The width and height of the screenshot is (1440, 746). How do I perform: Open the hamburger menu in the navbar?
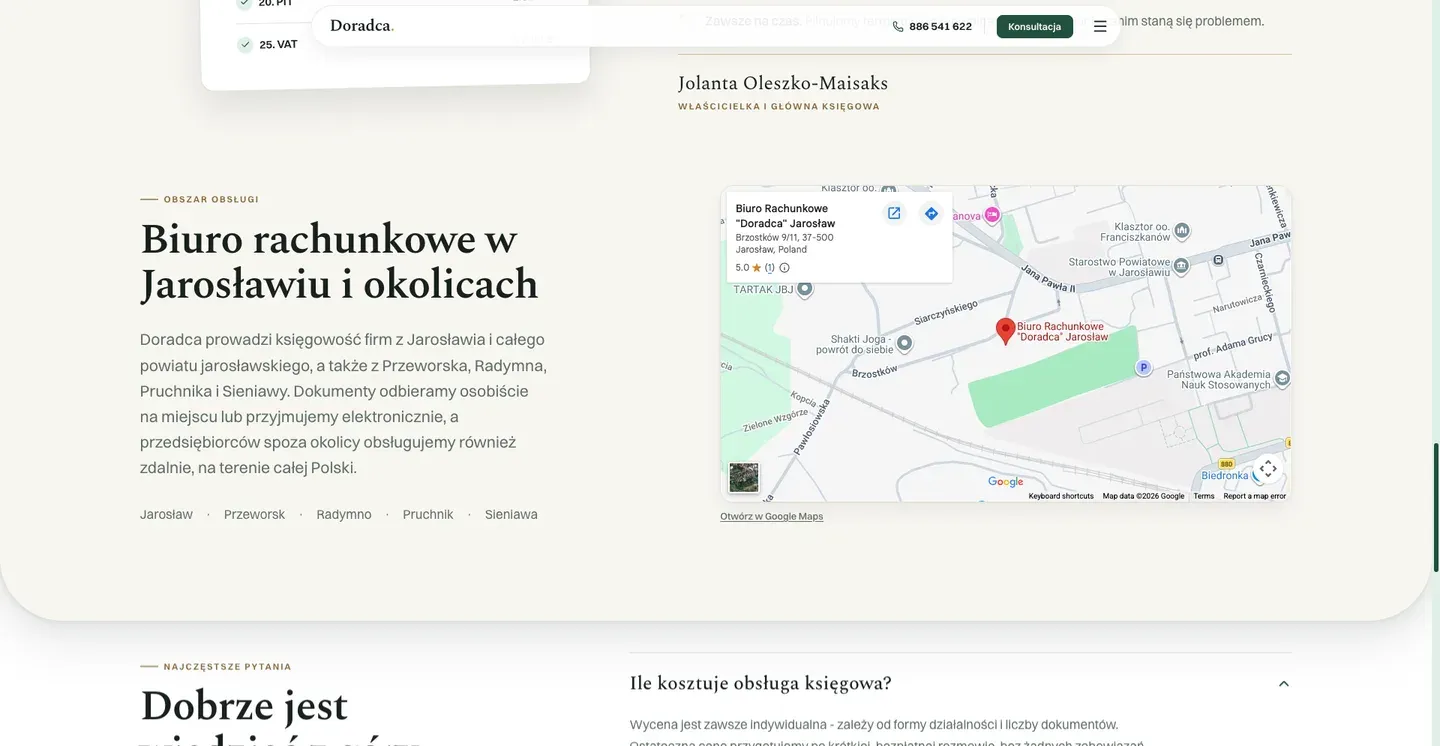(1100, 26)
